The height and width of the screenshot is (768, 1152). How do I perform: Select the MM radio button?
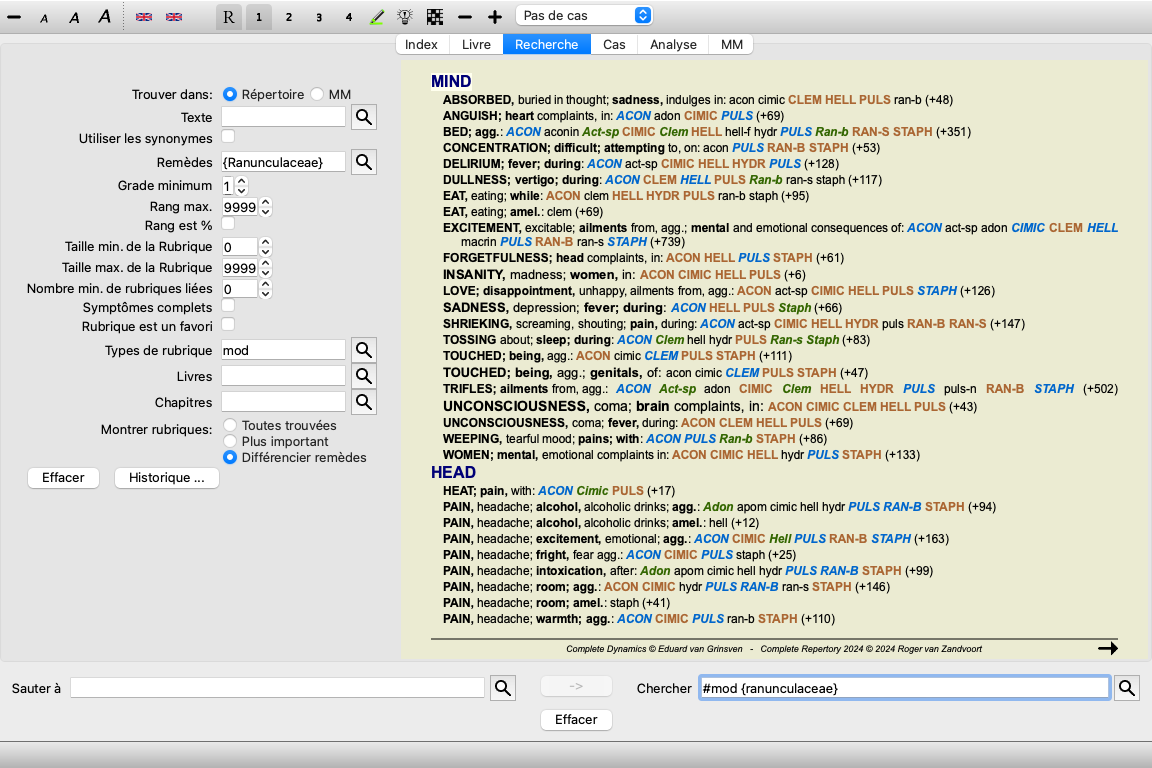point(317,94)
